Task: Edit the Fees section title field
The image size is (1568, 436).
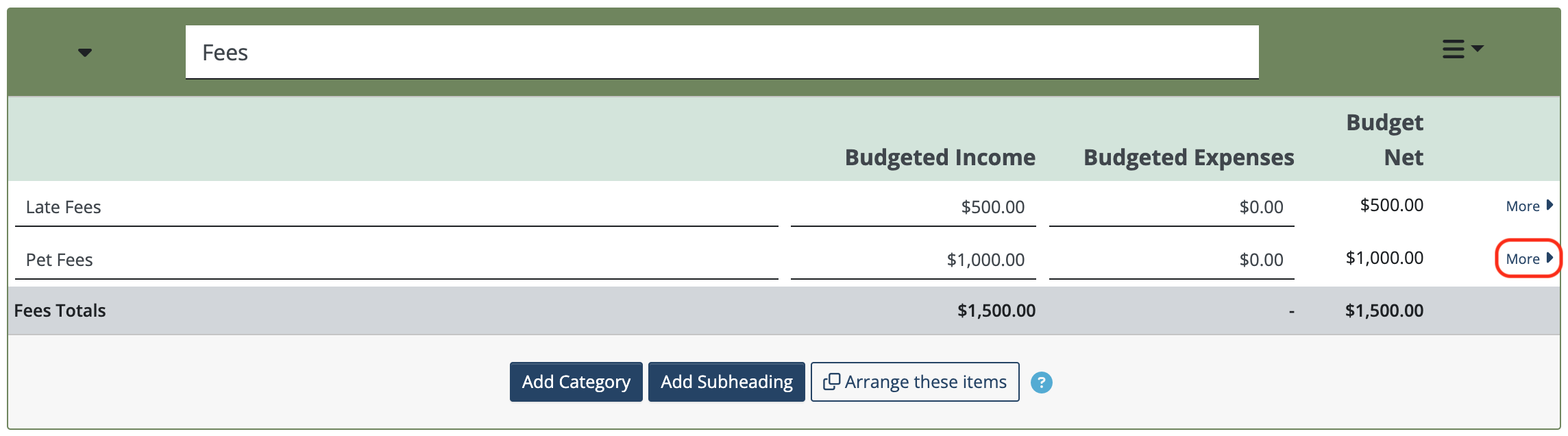Action: tap(722, 52)
